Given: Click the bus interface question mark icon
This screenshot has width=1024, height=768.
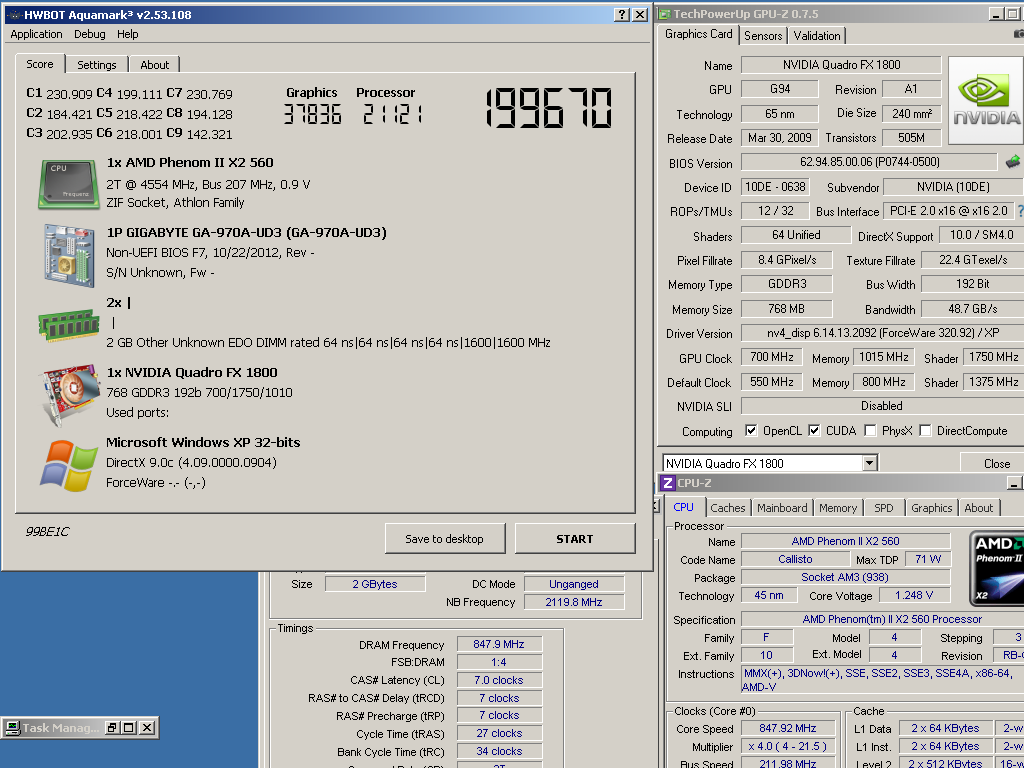Looking at the screenshot, I should (1020, 211).
